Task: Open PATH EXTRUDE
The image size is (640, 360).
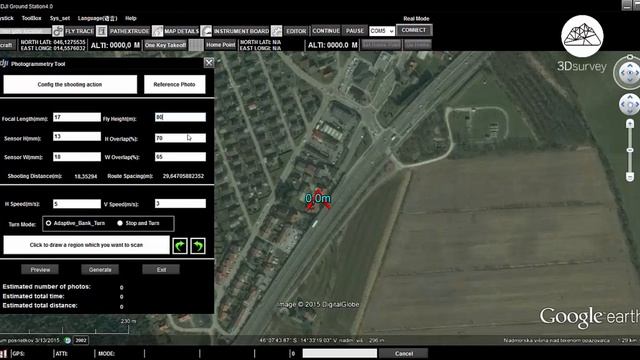Action: [129, 31]
